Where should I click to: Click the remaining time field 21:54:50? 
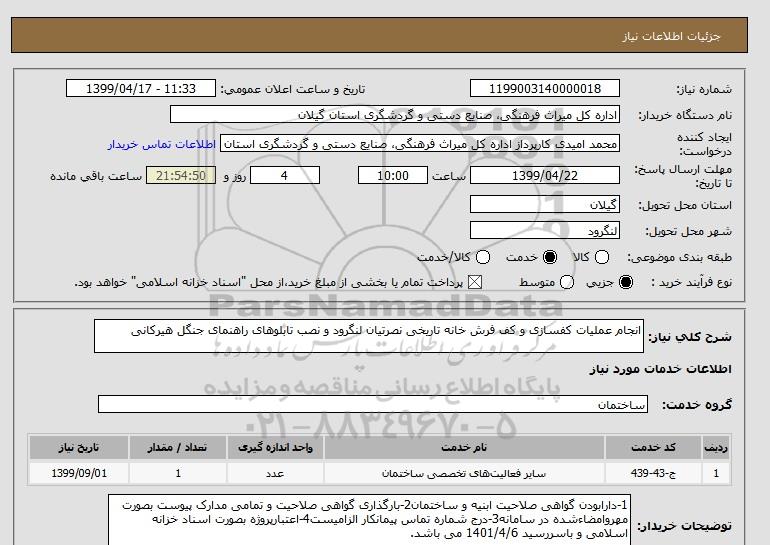coord(181,175)
